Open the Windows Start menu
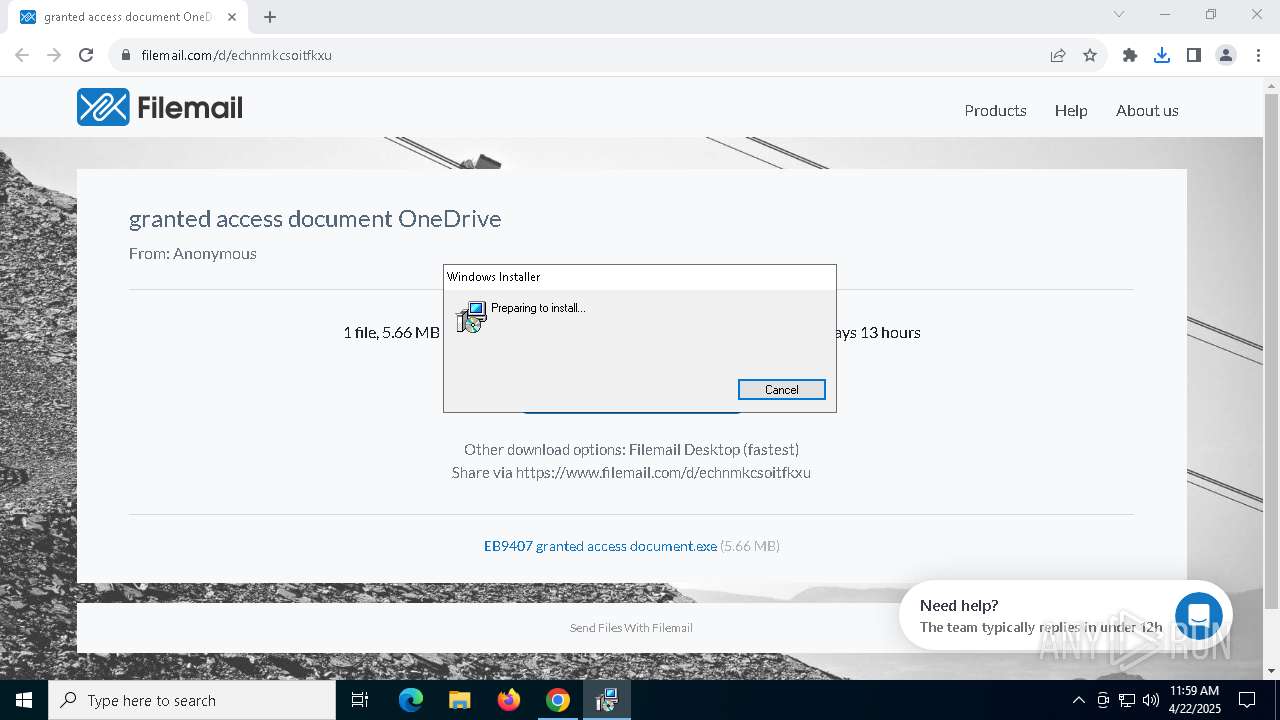The image size is (1280, 720). pyautogui.click(x=24, y=700)
